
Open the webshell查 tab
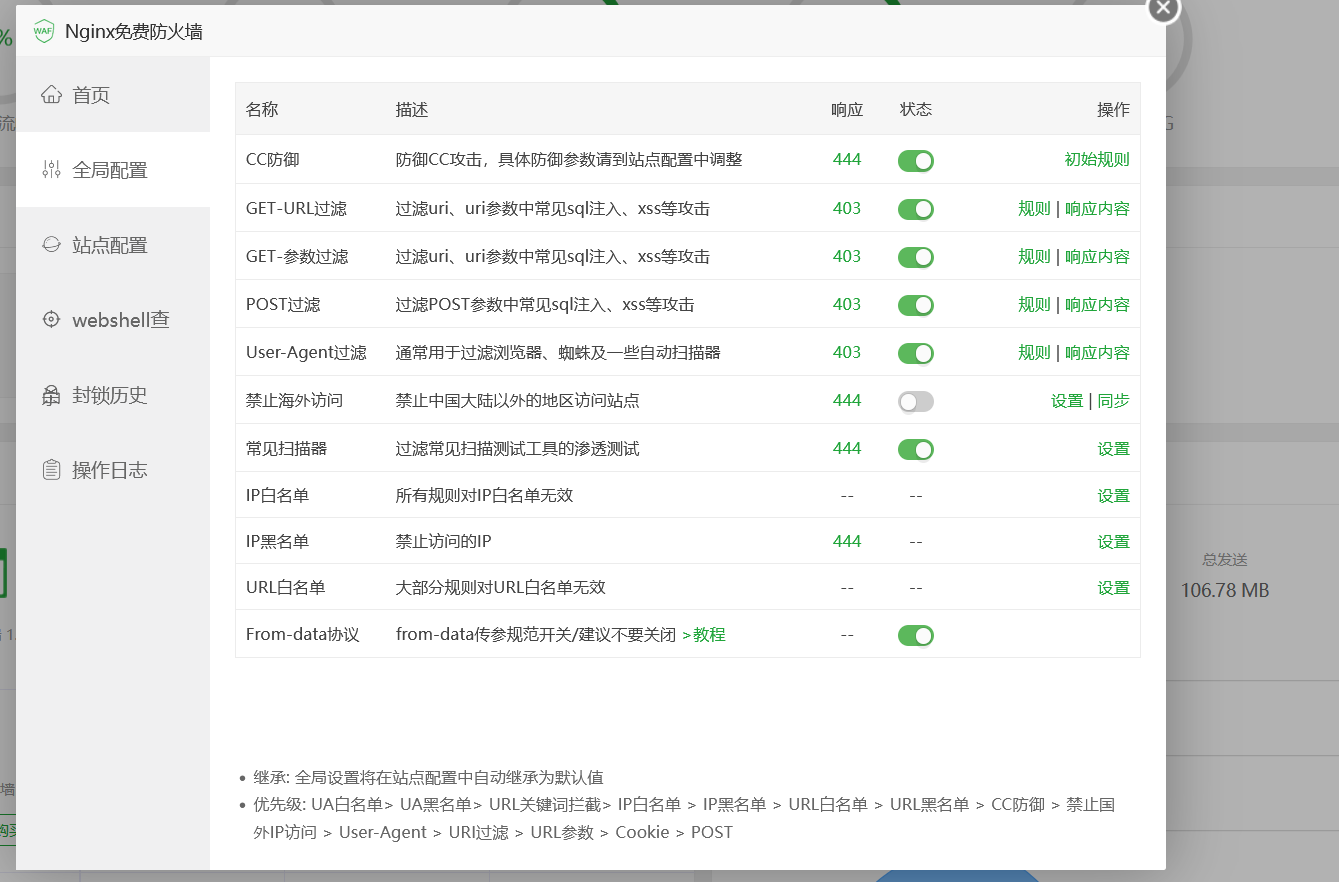tap(113, 320)
